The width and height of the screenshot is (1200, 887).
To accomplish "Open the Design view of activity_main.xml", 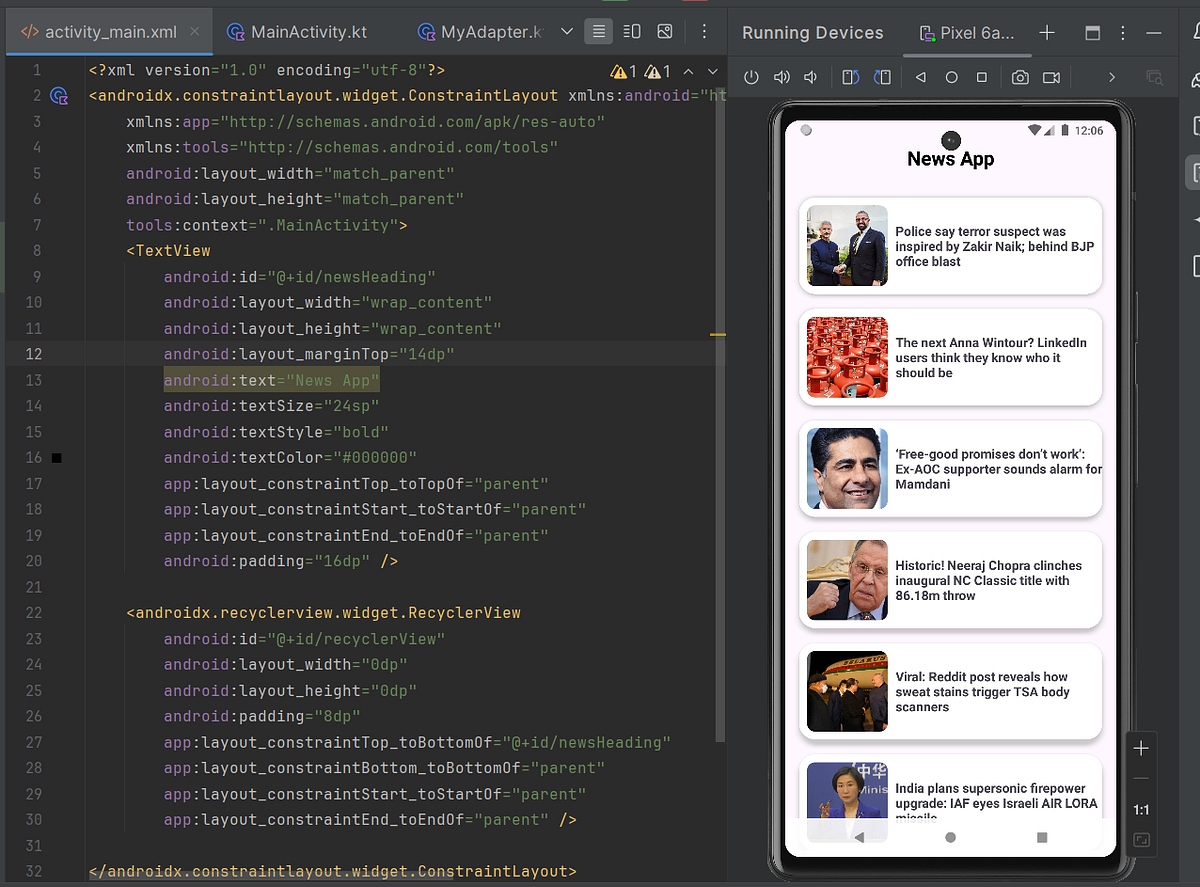I will pyautogui.click(x=664, y=31).
